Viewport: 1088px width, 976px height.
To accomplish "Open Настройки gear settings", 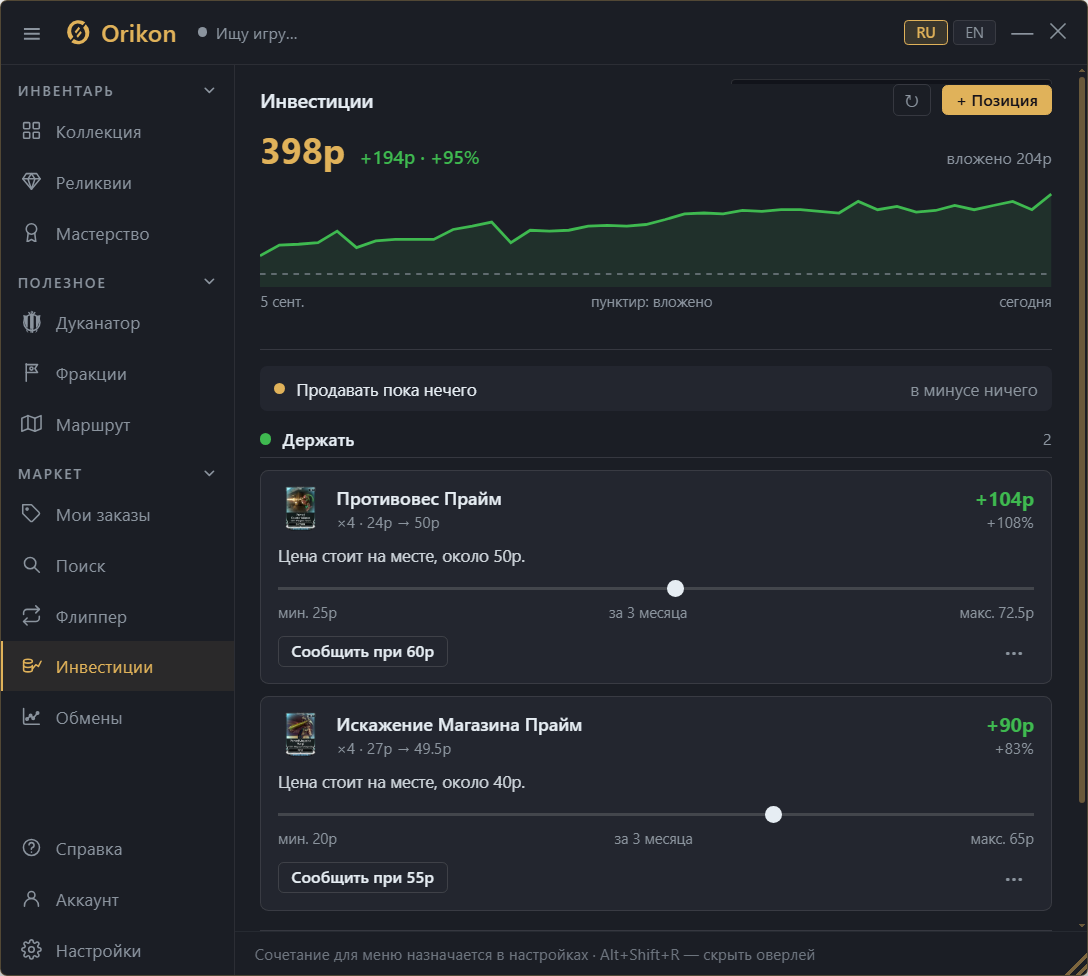I will click(x=117, y=950).
